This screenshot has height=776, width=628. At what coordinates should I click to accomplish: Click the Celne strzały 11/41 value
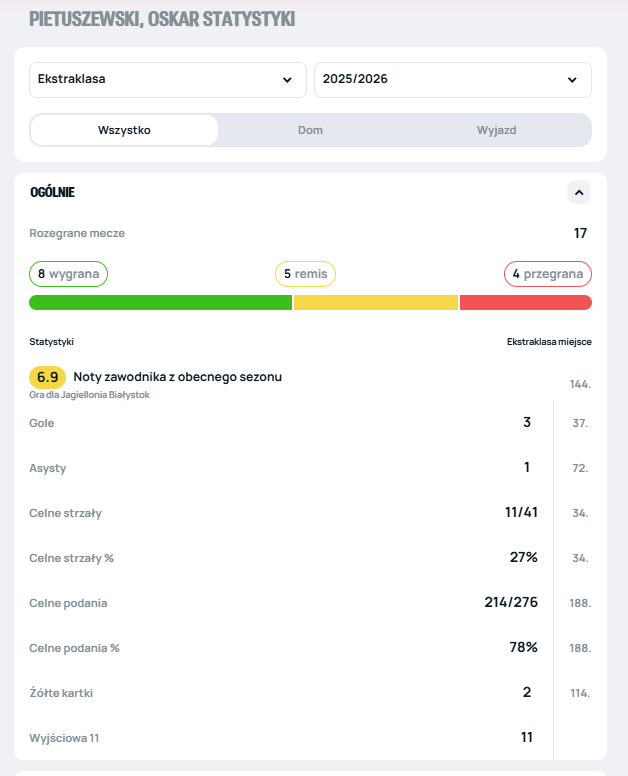pyautogui.click(x=521, y=513)
